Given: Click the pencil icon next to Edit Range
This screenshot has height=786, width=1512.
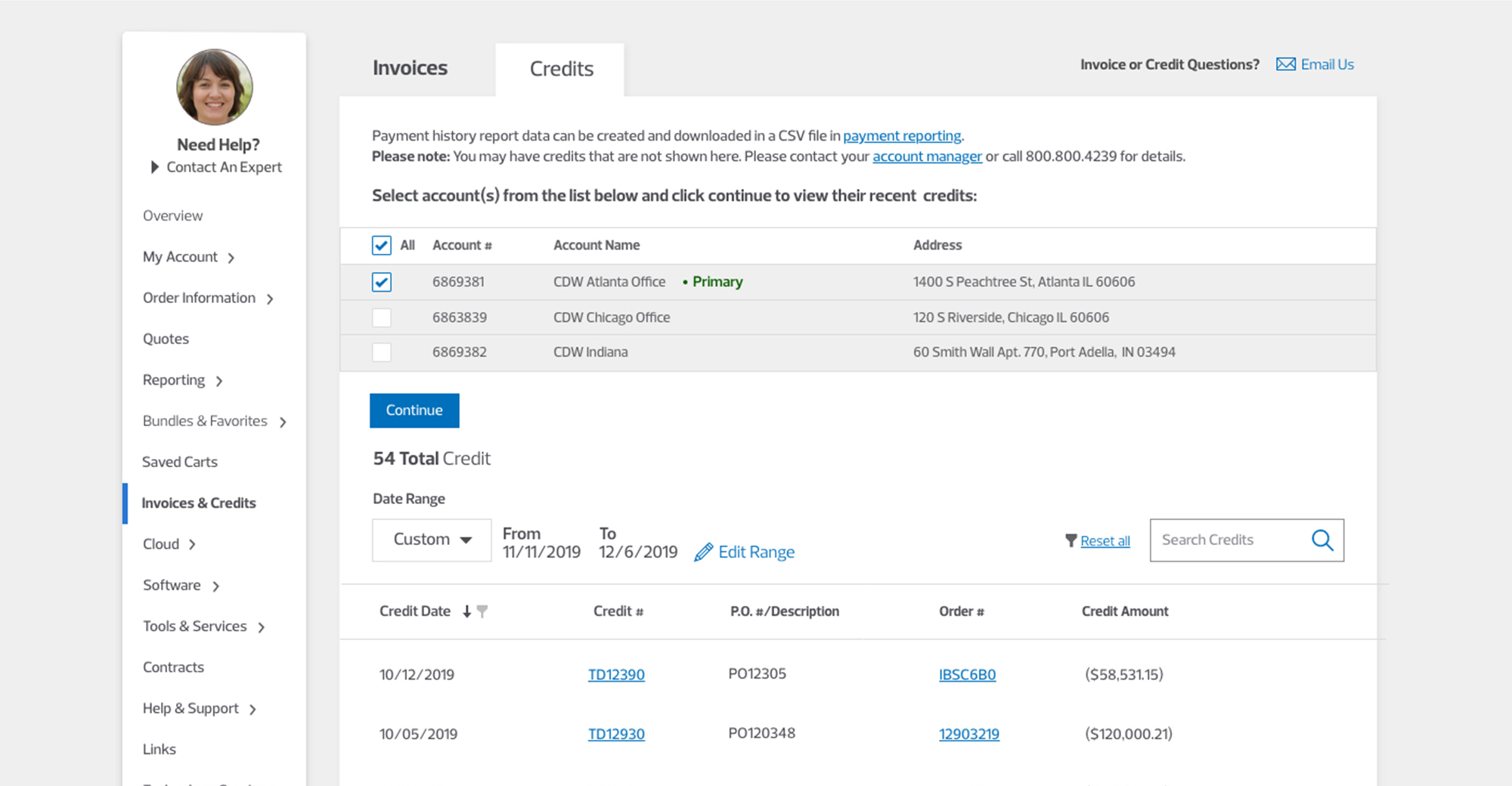Looking at the screenshot, I should point(703,552).
